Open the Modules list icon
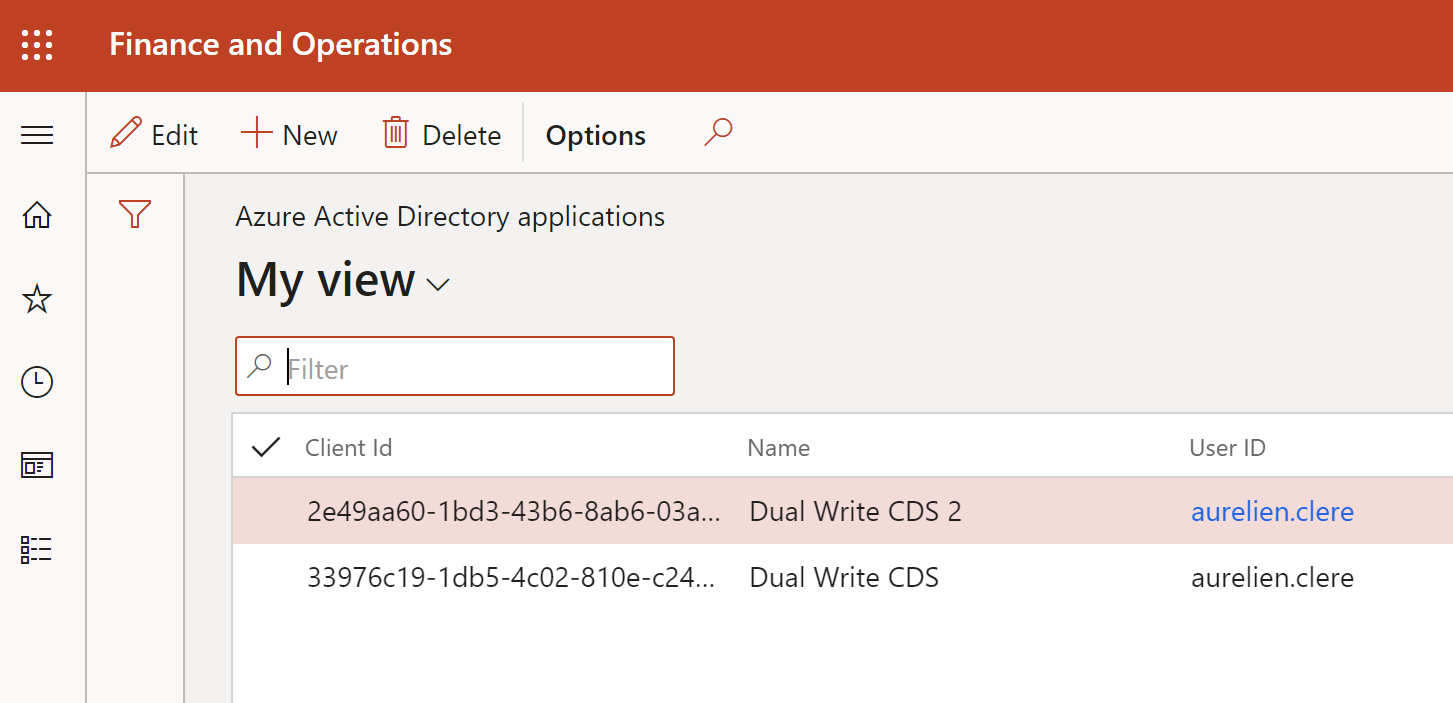The image size is (1453, 703). [x=37, y=549]
